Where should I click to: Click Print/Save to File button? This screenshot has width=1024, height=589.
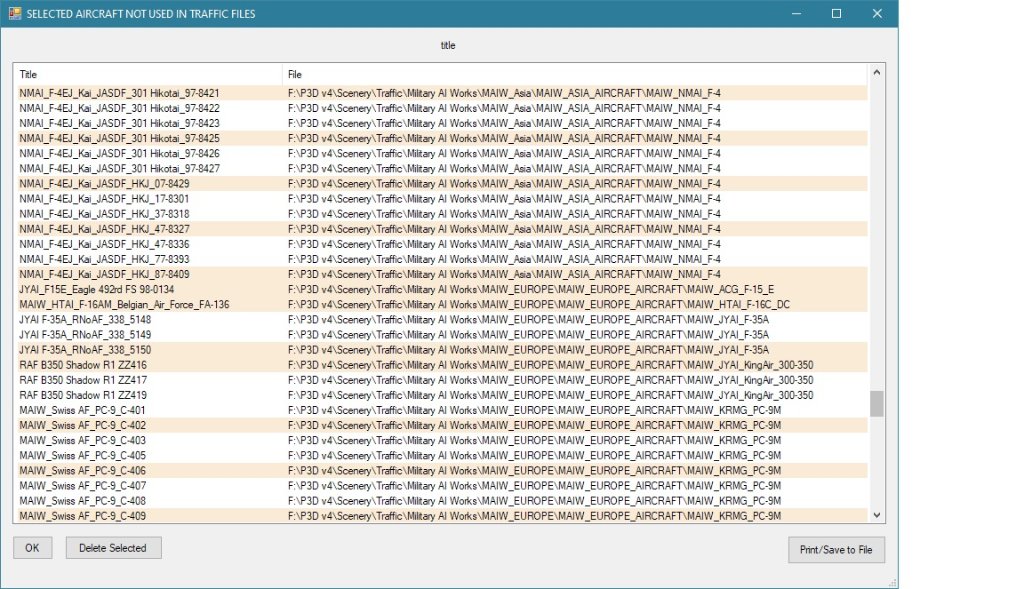(836, 550)
